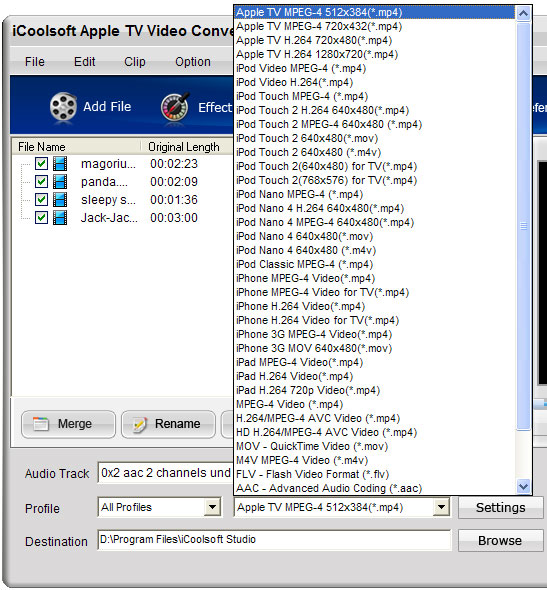
Task: Open the Audio Track dropdown
Action: click(165, 473)
